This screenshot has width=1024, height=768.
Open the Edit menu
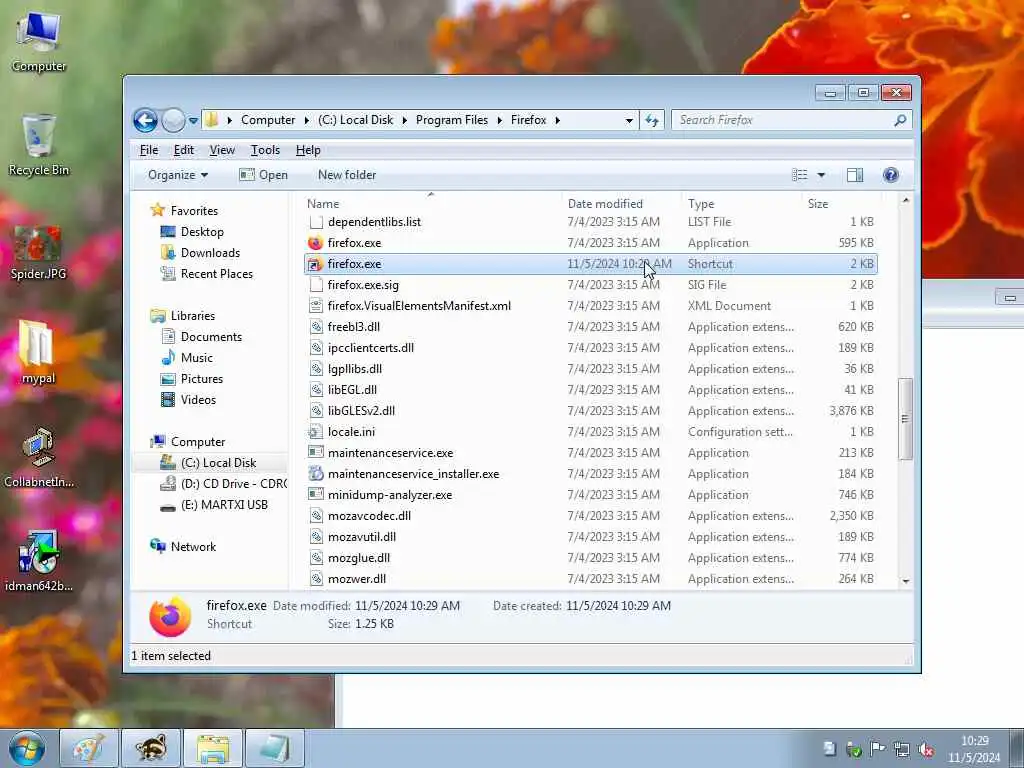(184, 150)
